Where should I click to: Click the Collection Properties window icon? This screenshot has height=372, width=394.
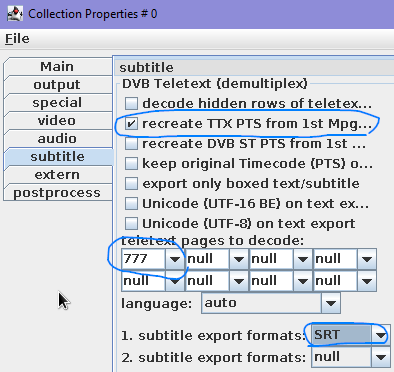[x=15, y=14]
